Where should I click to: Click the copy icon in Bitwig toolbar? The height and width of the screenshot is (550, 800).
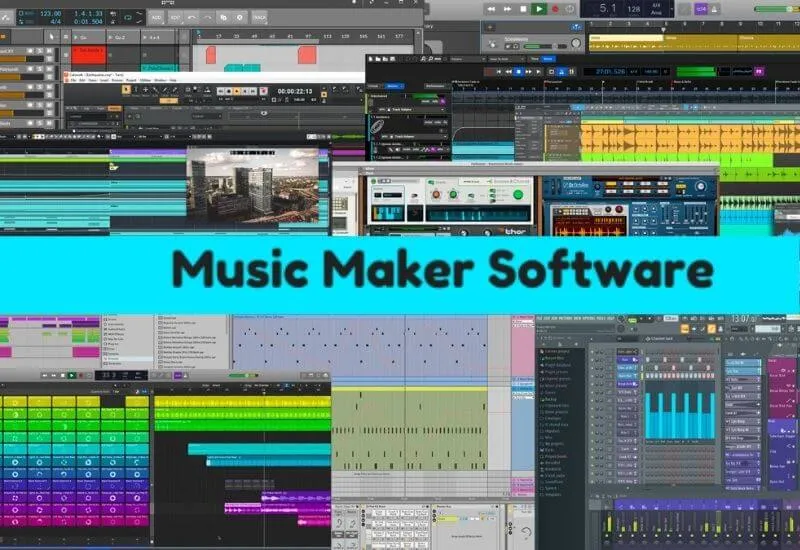(223, 17)
